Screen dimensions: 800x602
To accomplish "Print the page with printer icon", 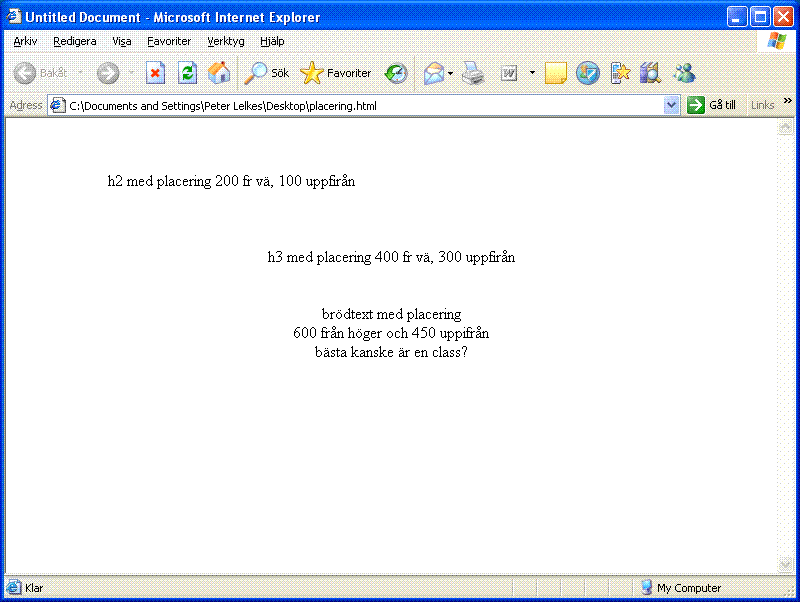I will pos(473,73).
